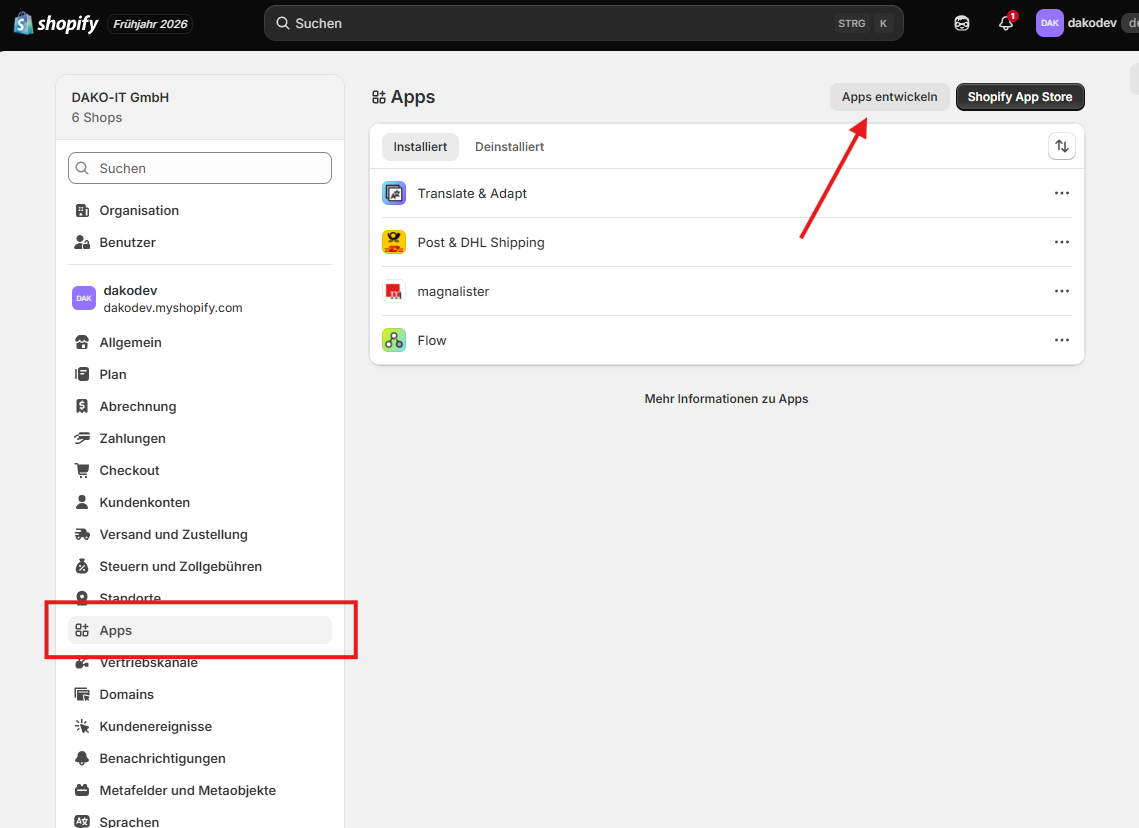This screenshot has height=828, width=1139.
Task: Open Versand und Zustellung settings
Action: pos(200,534)
